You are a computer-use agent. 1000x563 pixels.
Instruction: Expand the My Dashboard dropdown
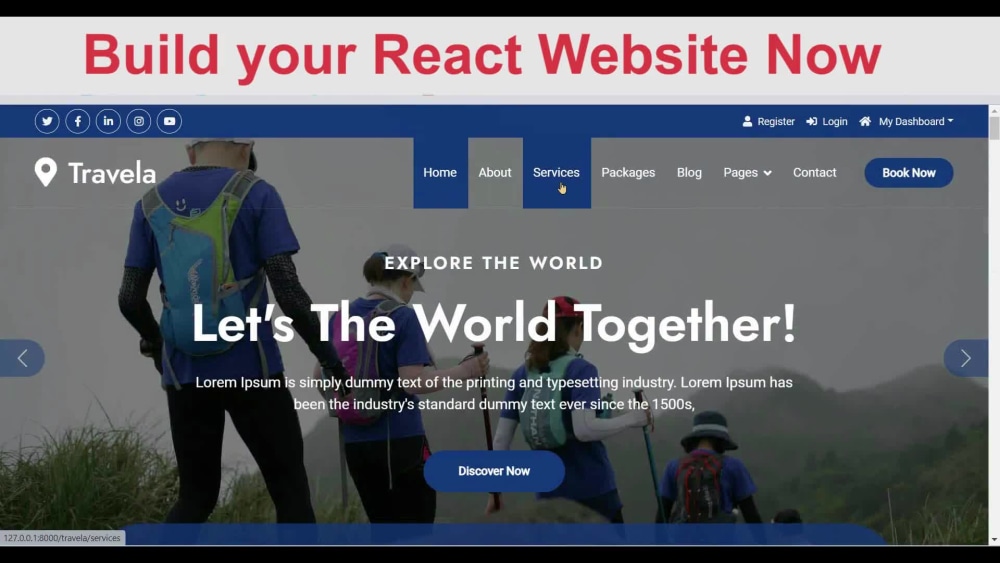(916, 121)
